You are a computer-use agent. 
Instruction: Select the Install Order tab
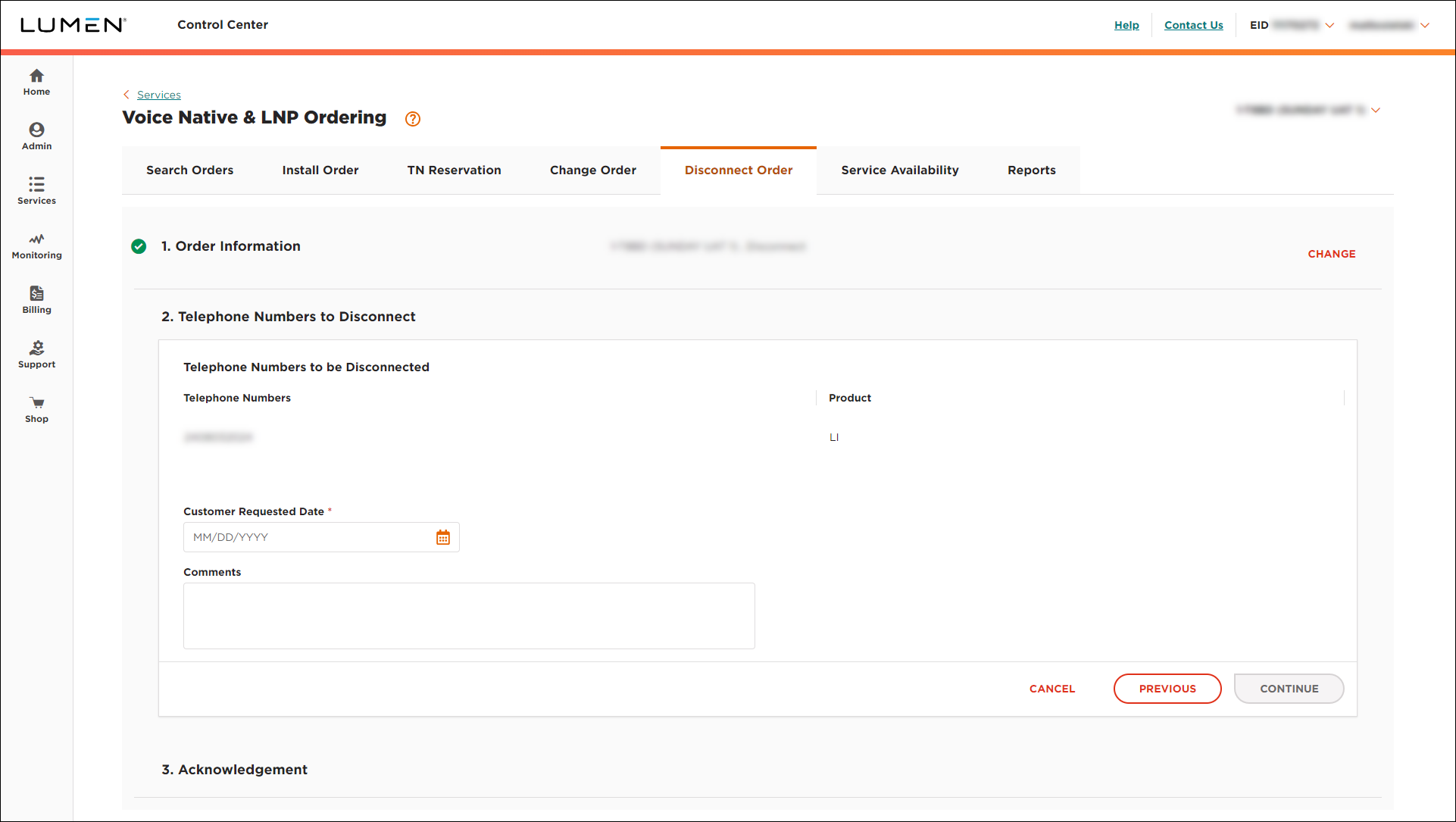click(x=320, y=170)
